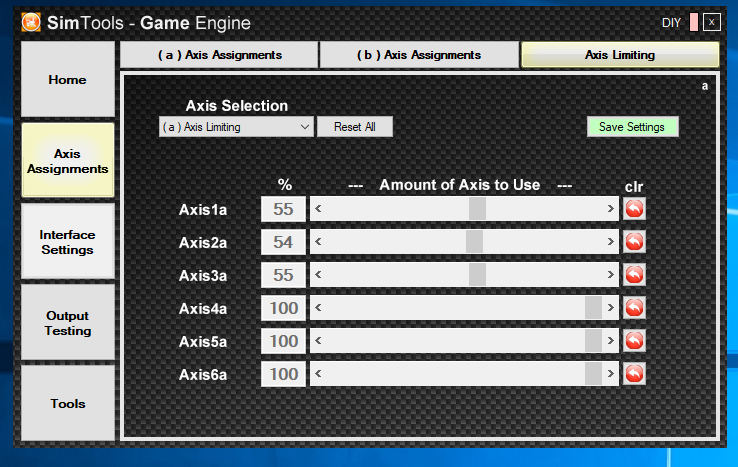Open Output Testing in the sidebar

coord(68,322)
